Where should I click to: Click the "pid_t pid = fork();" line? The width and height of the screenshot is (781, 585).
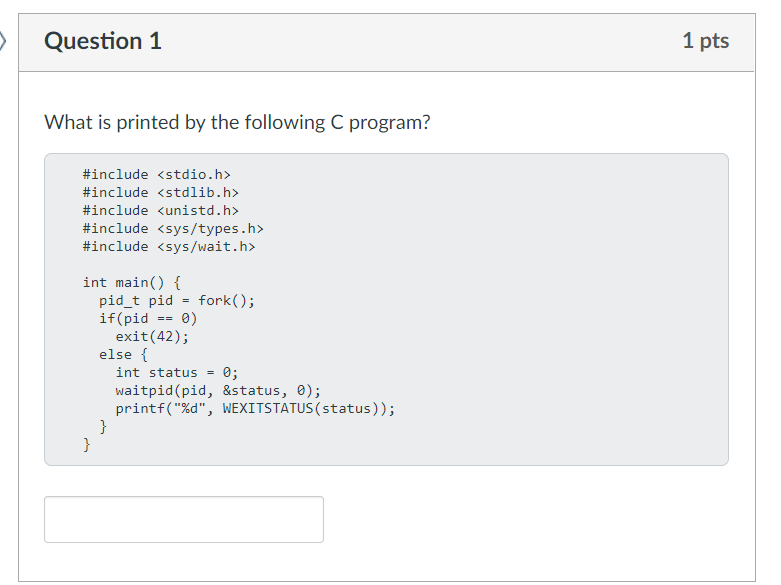(x=176, y=300)
